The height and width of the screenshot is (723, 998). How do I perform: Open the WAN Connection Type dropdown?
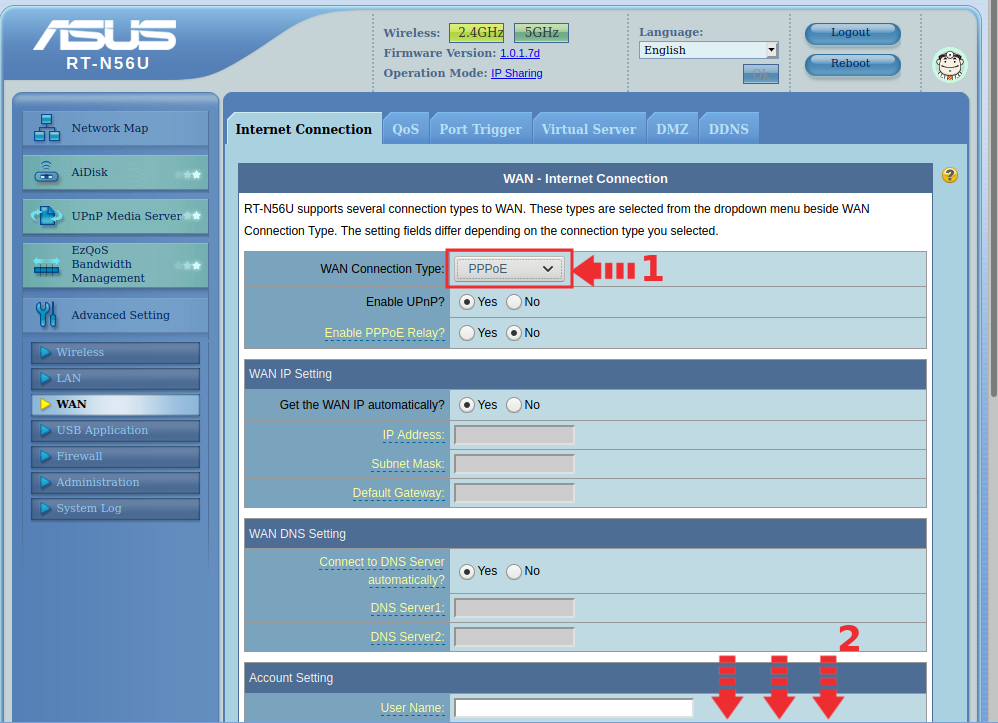tap(510, 268)
